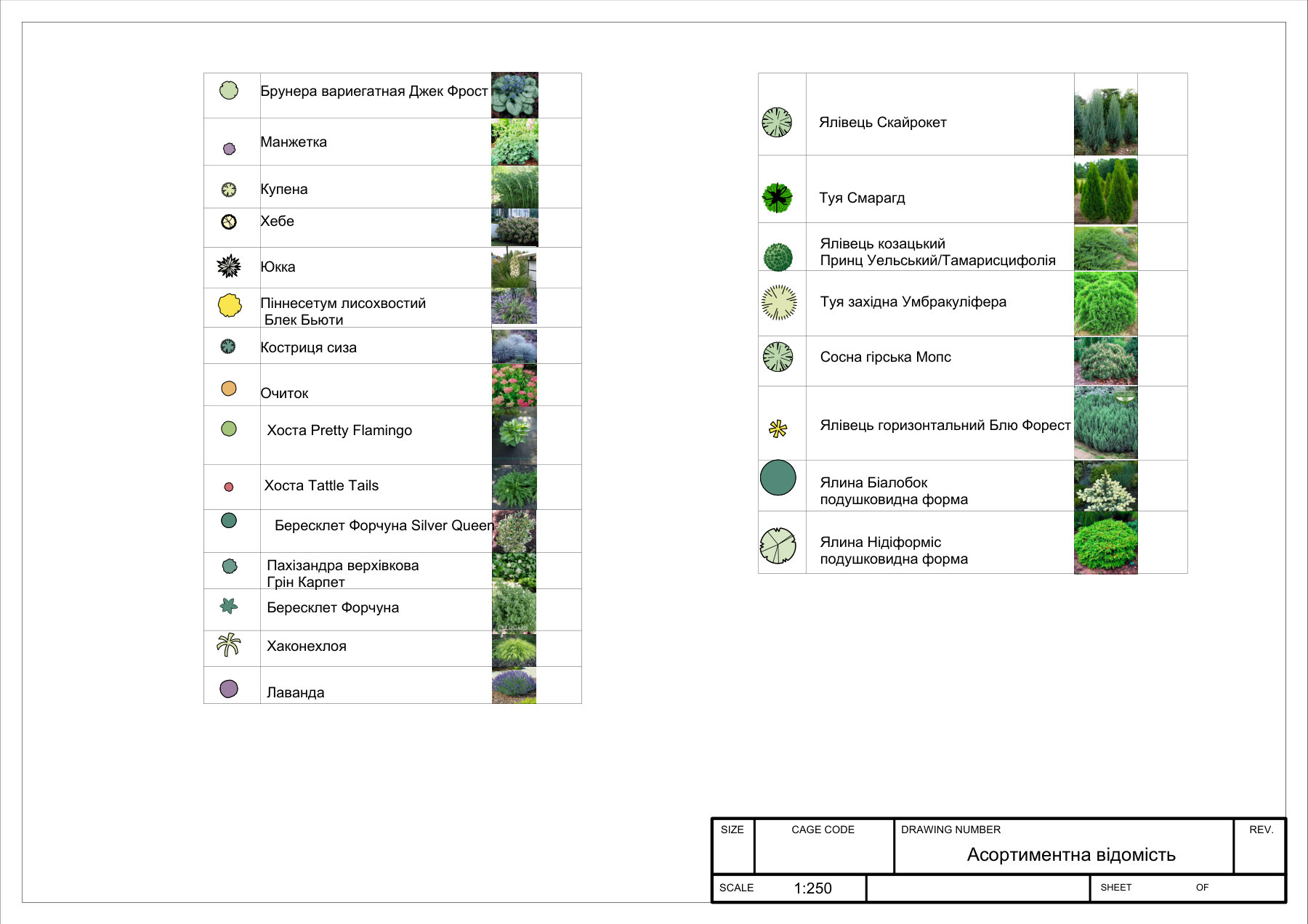This screenshot has width=1308, height=924.
Task: Click the Брунера вариегатная plant symbol
Action: click(229, 91)
